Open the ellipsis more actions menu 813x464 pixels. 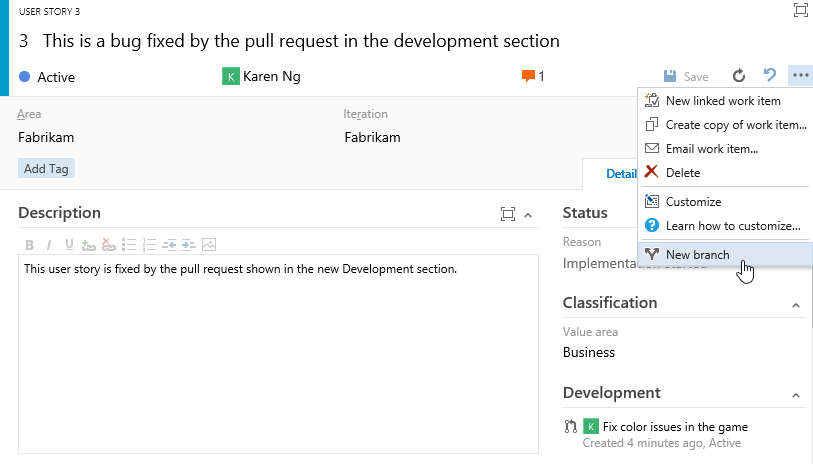(801, 76)
